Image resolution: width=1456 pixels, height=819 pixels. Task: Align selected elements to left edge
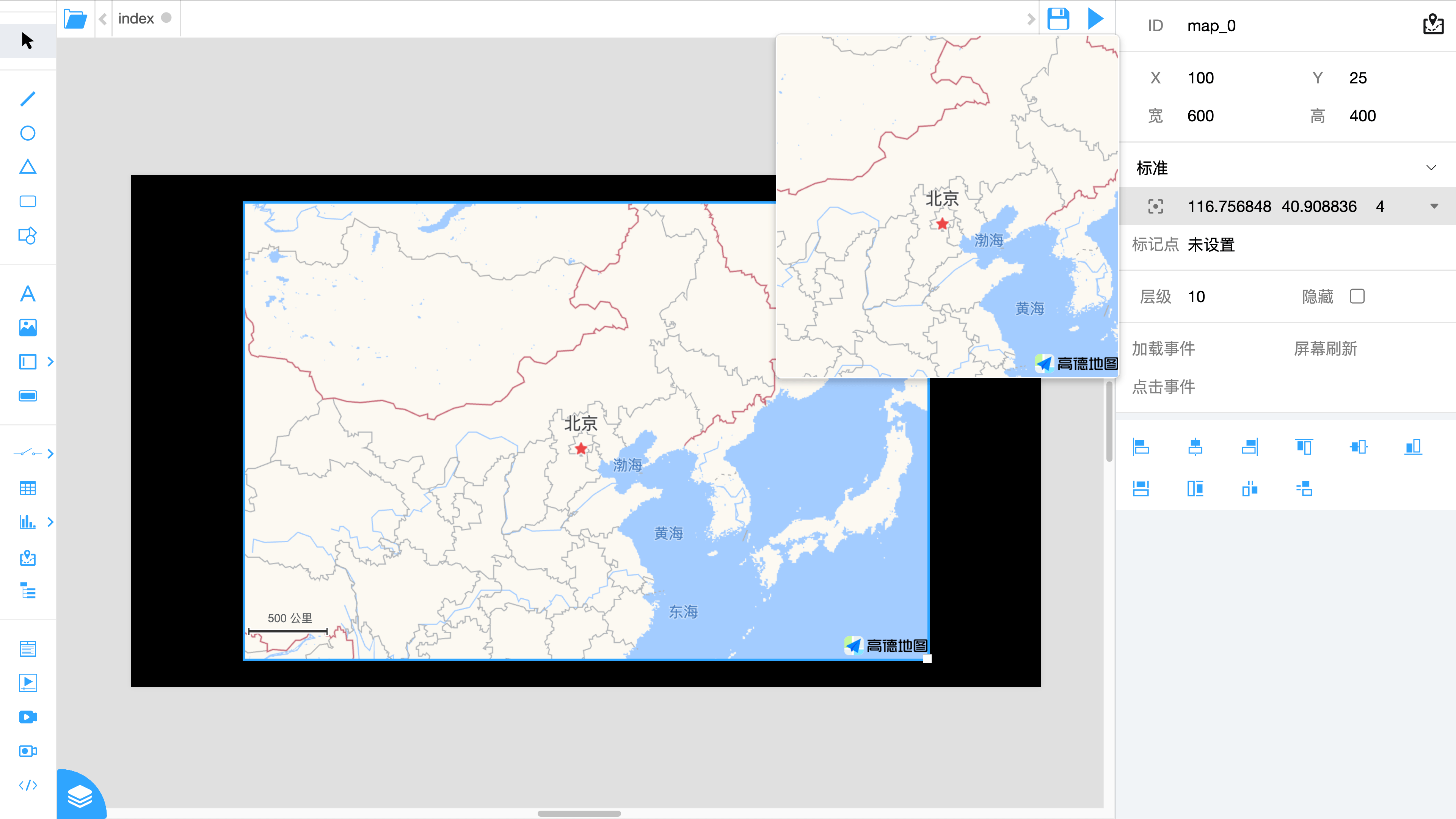(1141, 447)
